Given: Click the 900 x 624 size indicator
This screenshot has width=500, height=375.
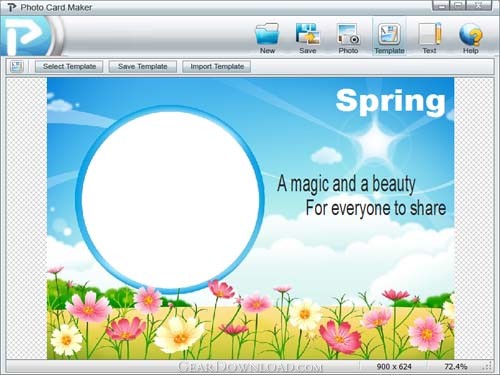Looking at the screenshot, I should (x=394, y=366).
